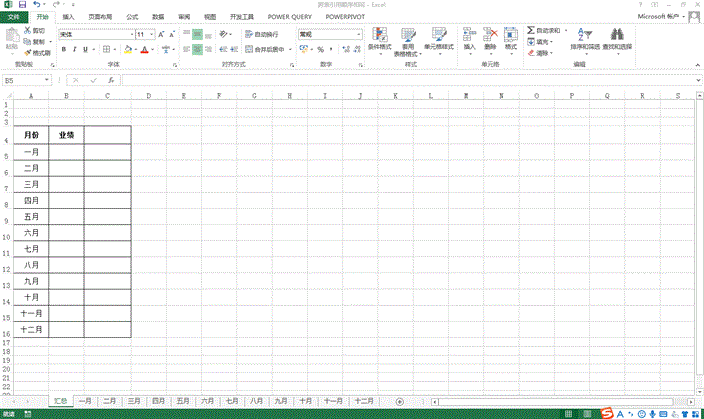Viewport: 704px width, 419px height.
Task: Toggle underline formatting
Action: (x=87, y=49)
